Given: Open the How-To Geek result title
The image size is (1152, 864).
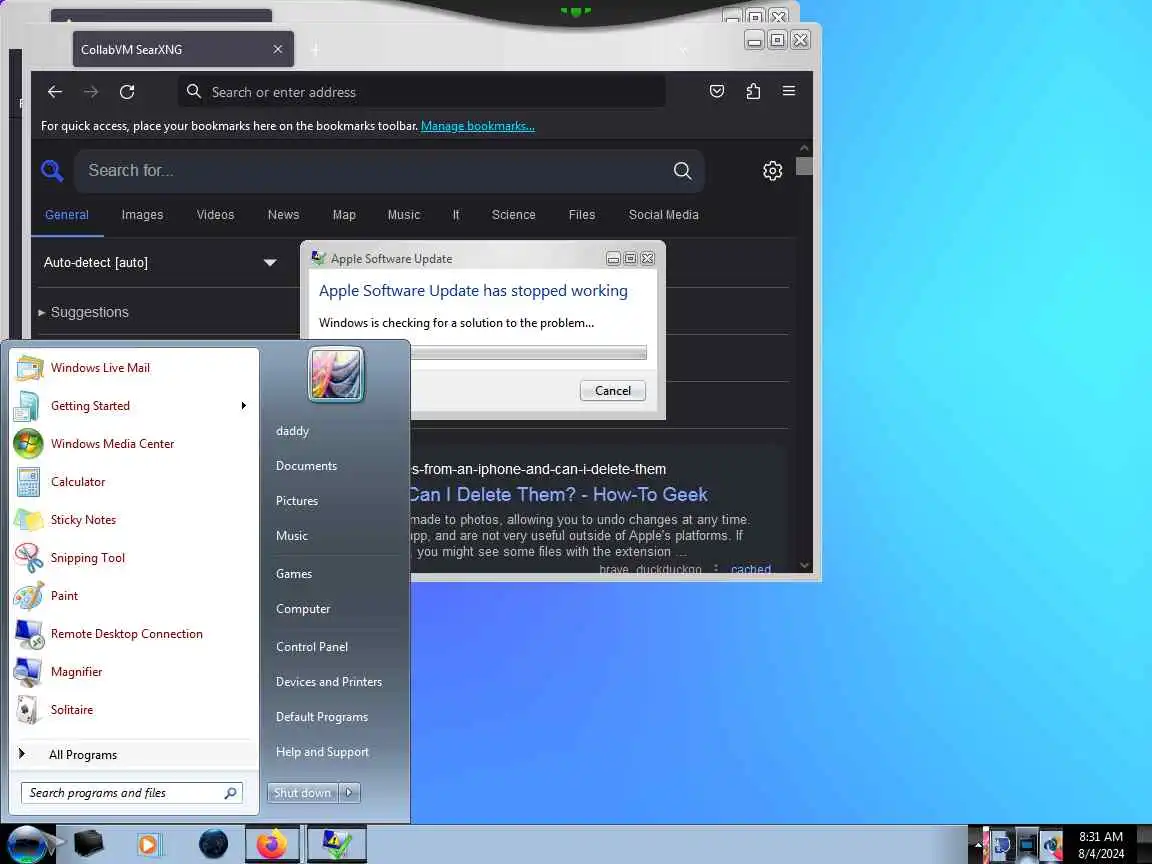Looking at the screenshot, I should coord(558,494).
